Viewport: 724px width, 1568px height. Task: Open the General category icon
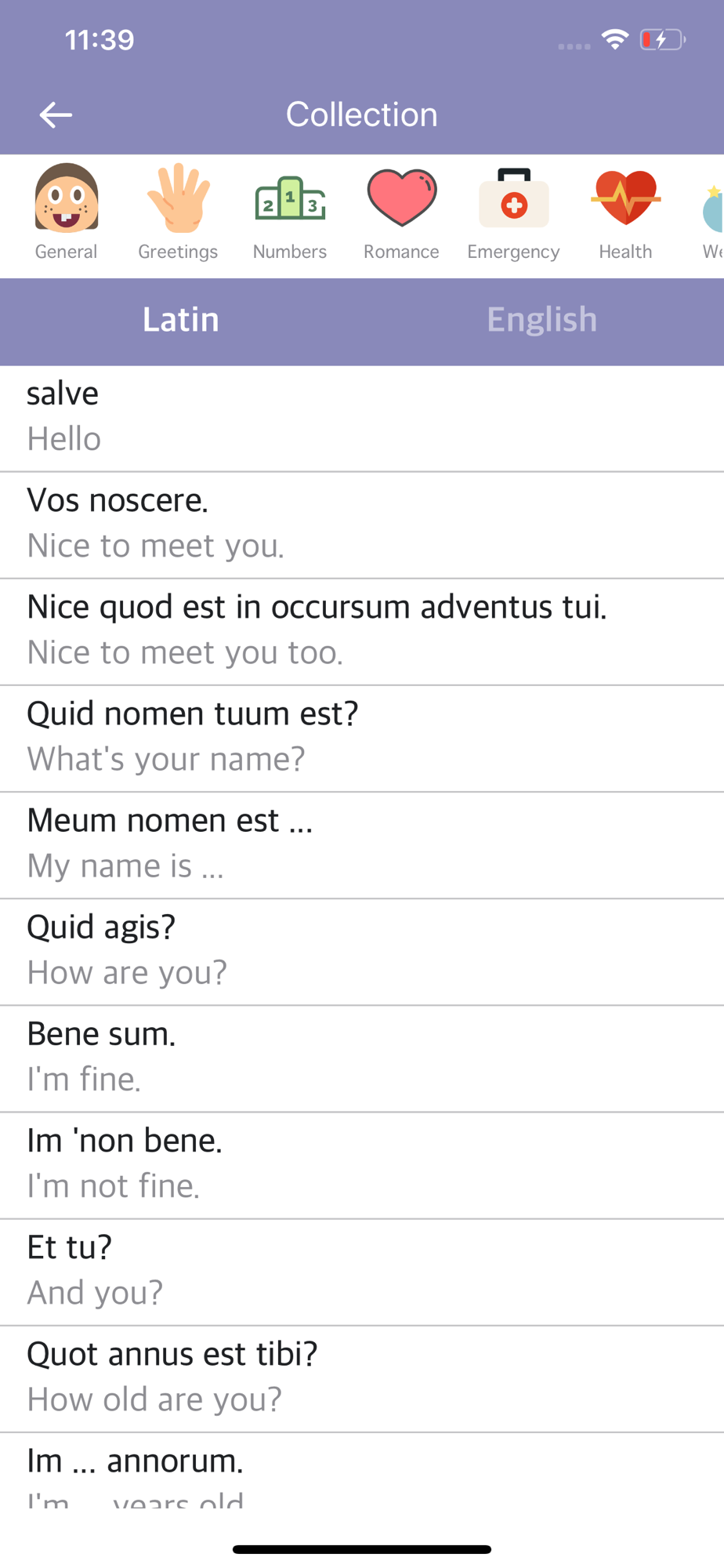pyautogui.click(x=67, y=199)
